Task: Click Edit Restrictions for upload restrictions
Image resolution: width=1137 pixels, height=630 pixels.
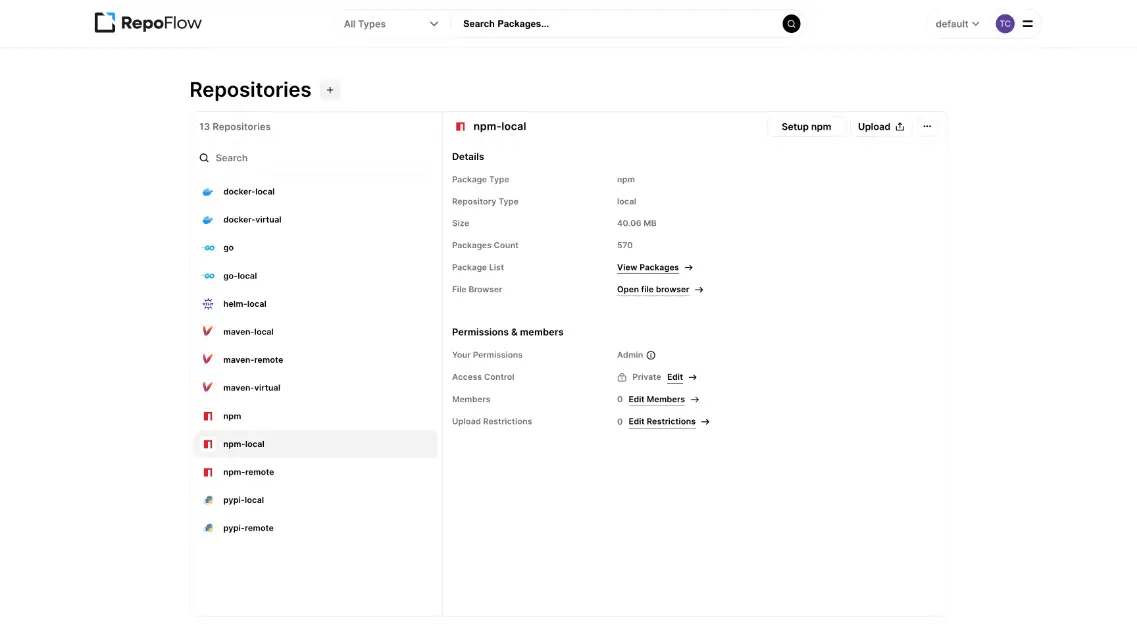Action: [x=662, y=421]
